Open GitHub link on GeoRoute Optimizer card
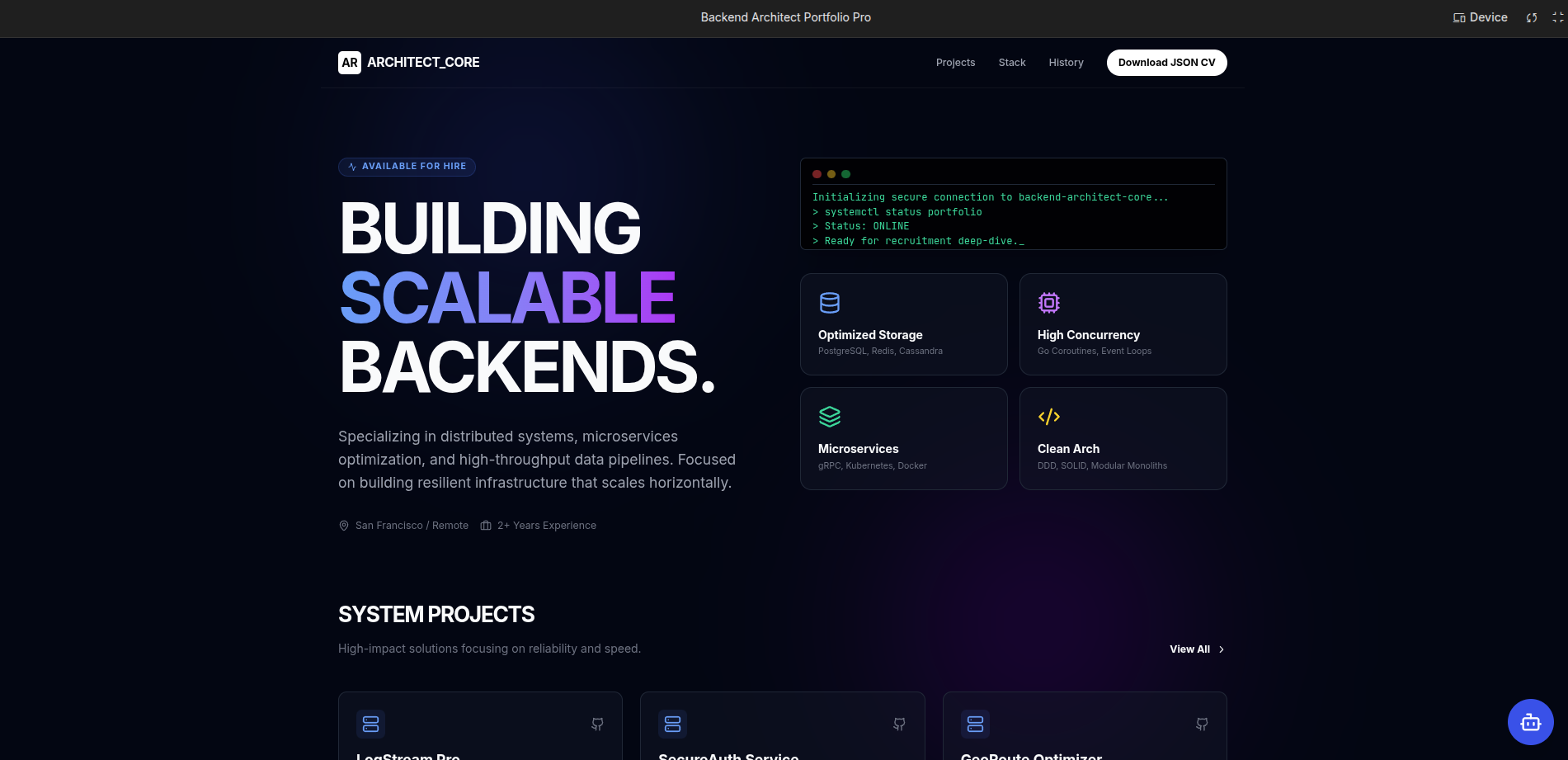 [x=1202, y=724]
